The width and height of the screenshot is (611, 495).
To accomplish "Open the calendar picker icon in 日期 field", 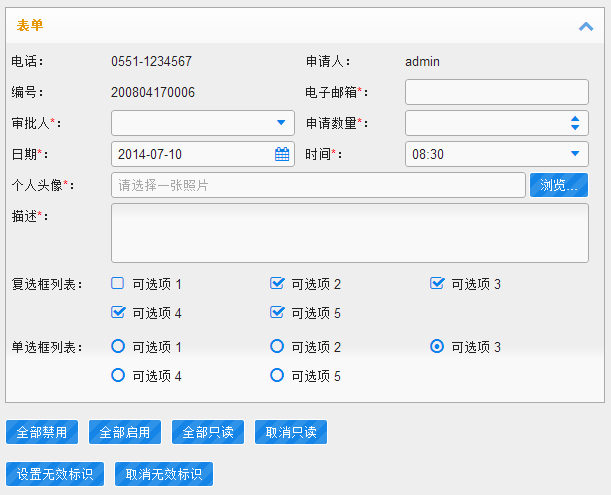I will (282, 154).
